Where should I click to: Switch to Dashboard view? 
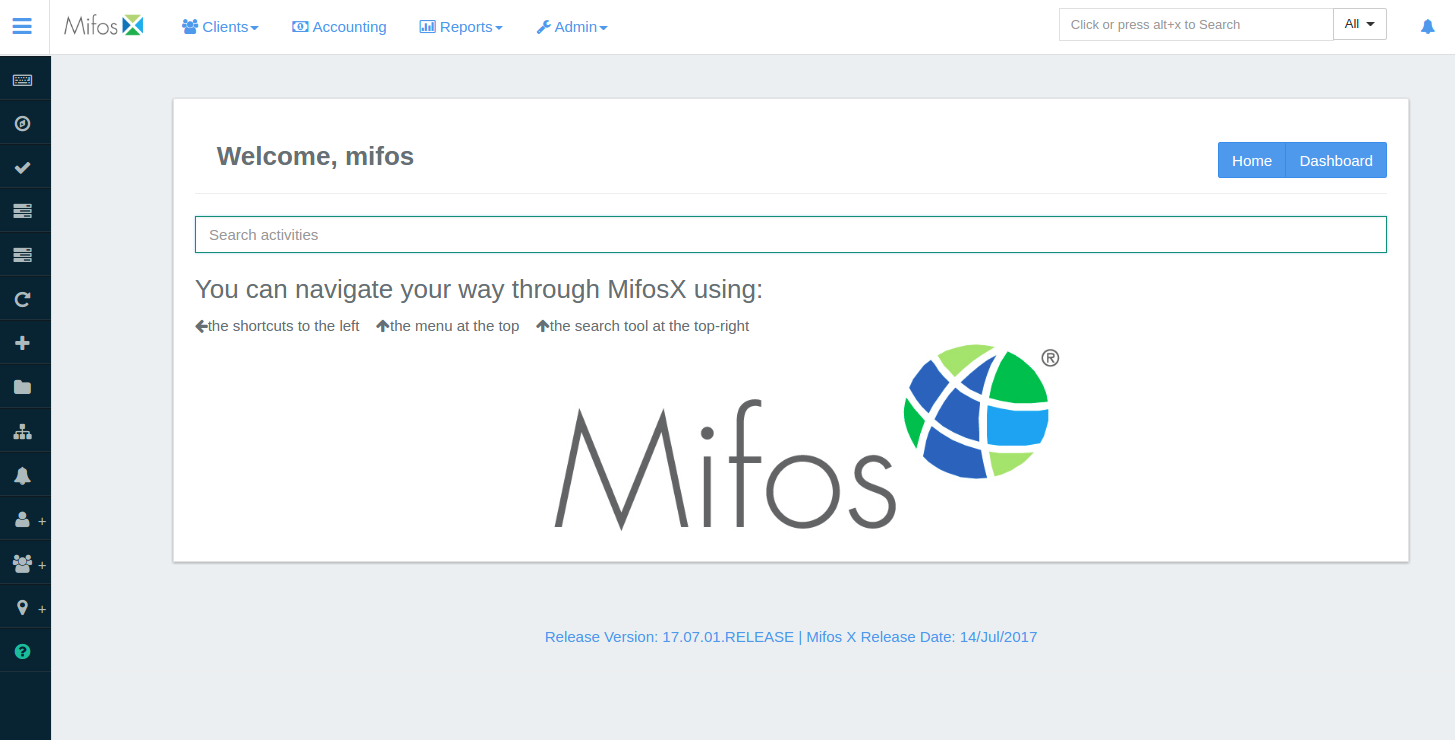(x=1336, y=160)
